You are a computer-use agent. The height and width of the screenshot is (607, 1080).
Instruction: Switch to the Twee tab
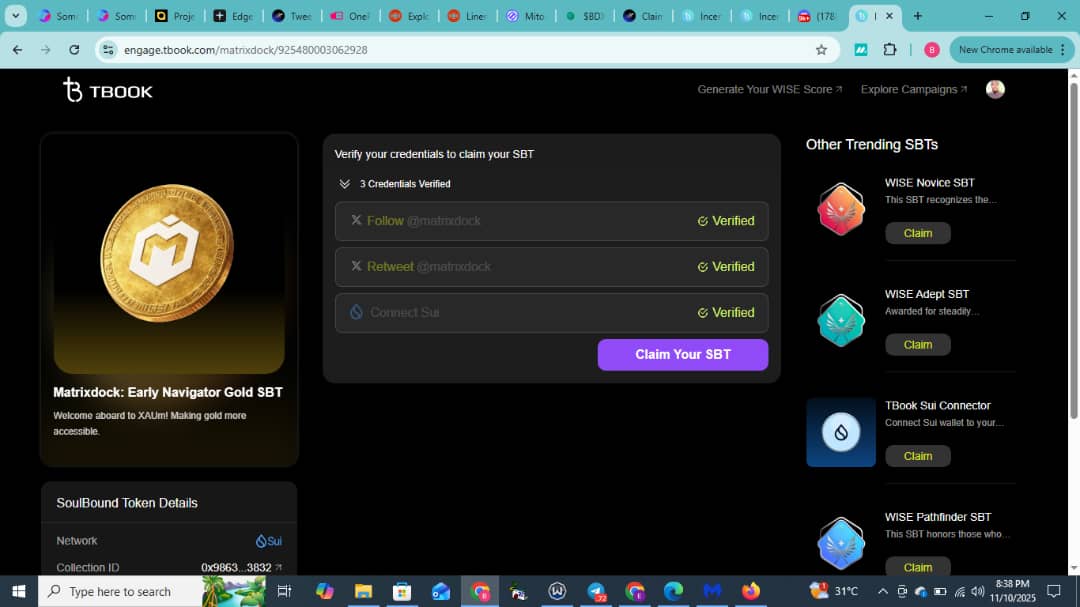click(291, 15)
